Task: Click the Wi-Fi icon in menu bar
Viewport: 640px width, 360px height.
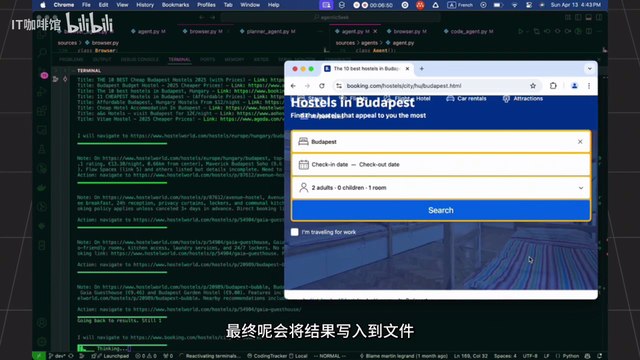Action: coord(515,5)
